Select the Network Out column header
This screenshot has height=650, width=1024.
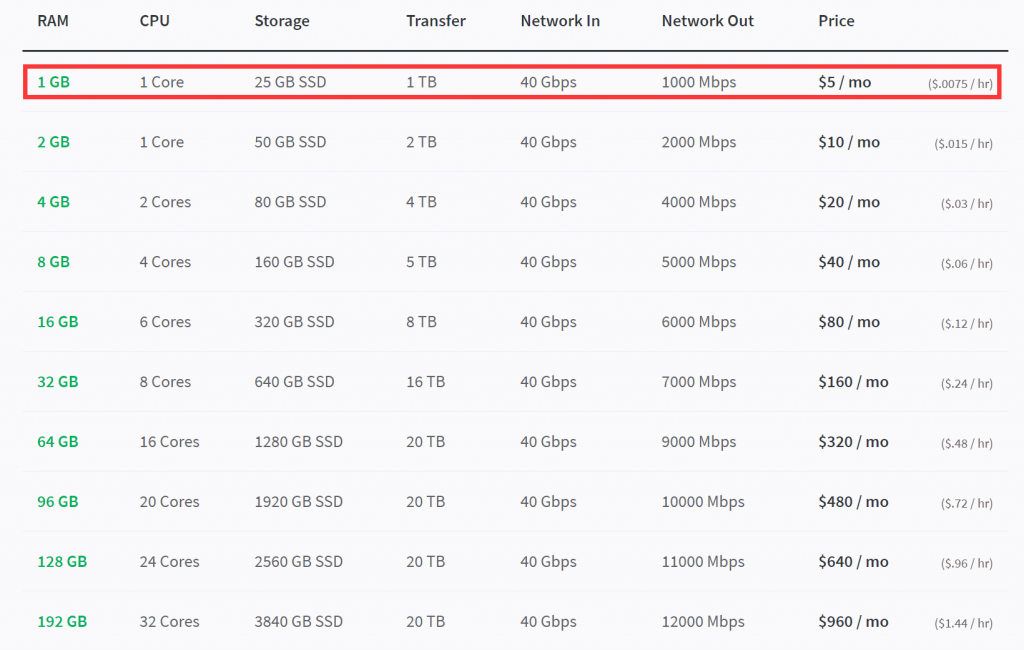click(707, 21)
